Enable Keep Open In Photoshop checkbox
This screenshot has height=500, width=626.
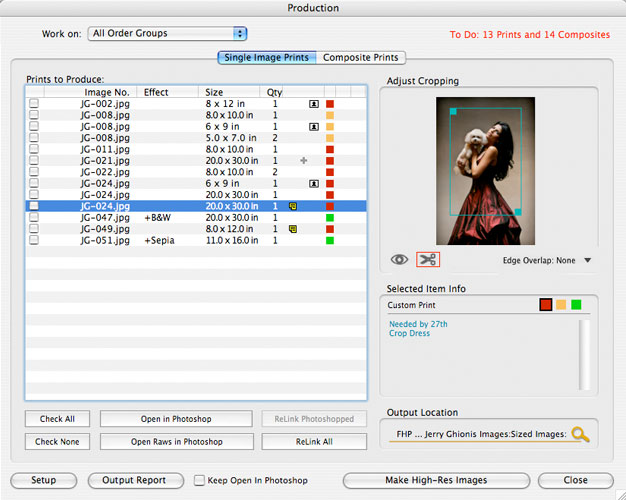pyautogui.click(x=199, y=480)
